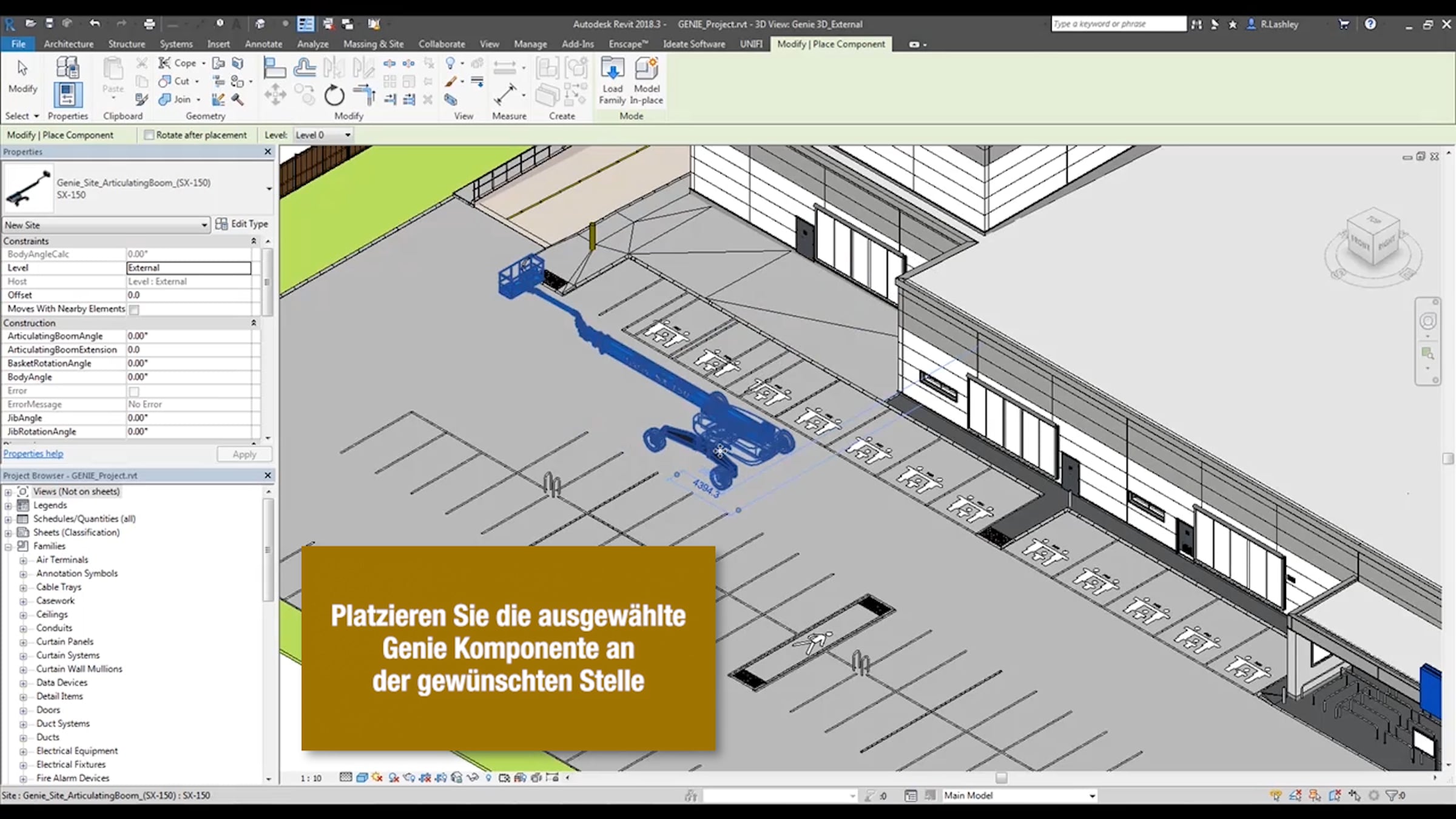This screenshot has height=819, width=1456.
Task: Click the Project Browser vertical scrollbar thumb
Action: pos(268,550)
